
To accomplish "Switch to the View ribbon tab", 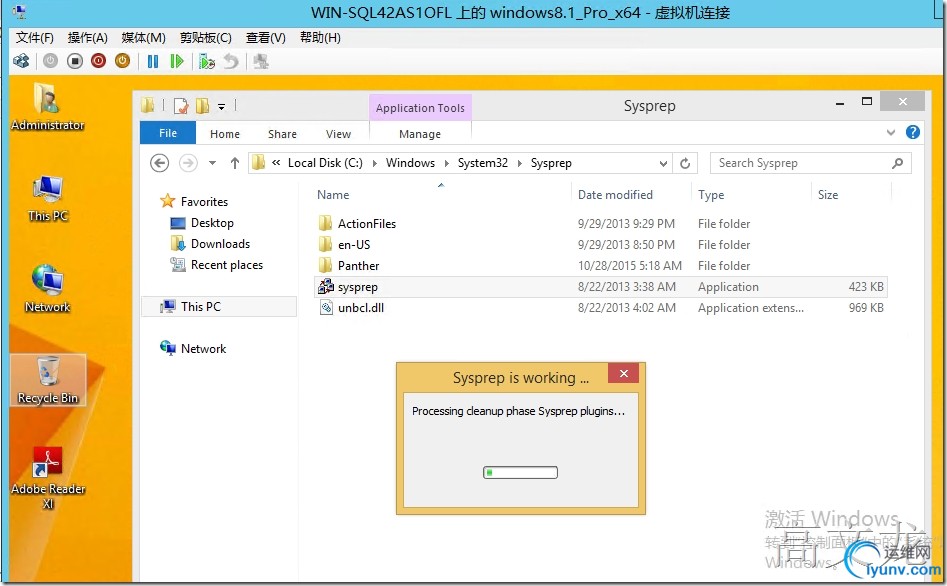I will click(338, 134).
